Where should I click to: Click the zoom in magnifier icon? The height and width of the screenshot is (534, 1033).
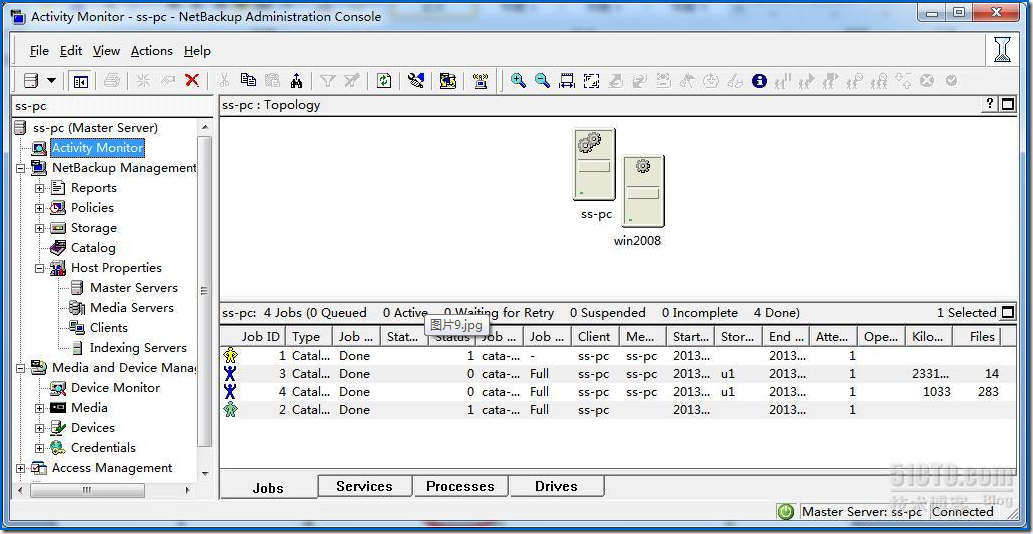518,80
